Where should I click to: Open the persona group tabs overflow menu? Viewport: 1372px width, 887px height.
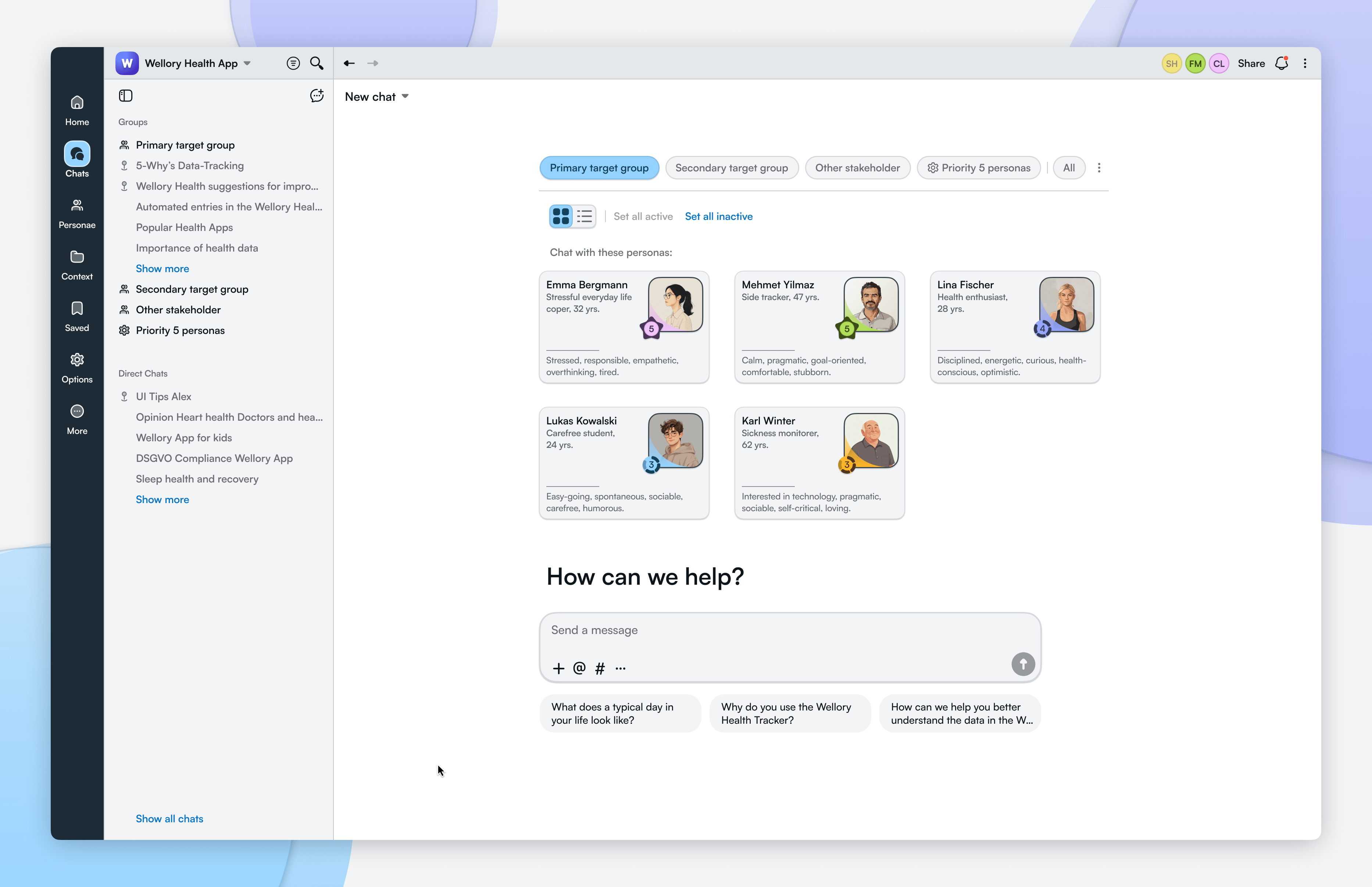tap(1099, 168)
